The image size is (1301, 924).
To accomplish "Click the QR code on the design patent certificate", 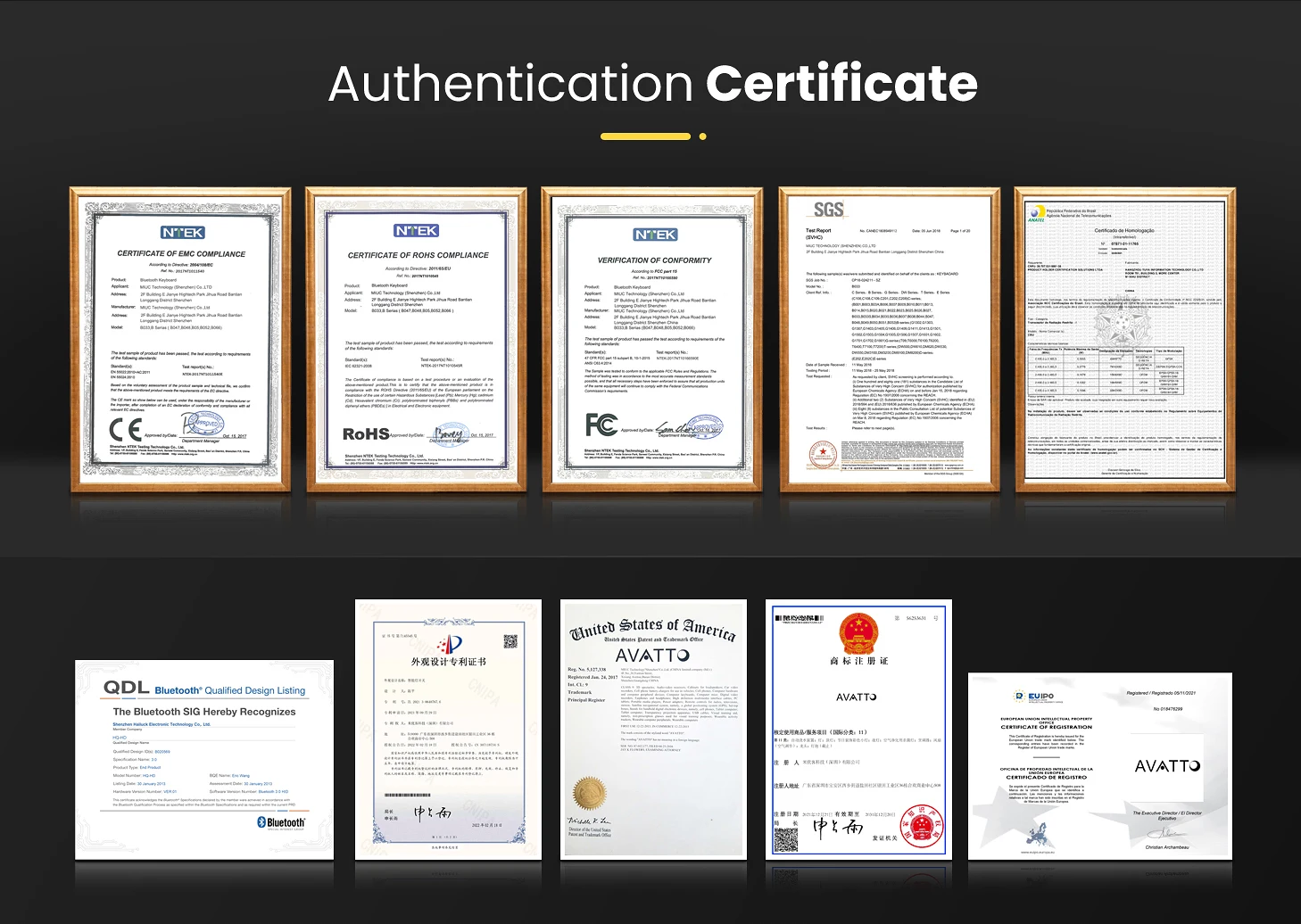I will (511, 641).
